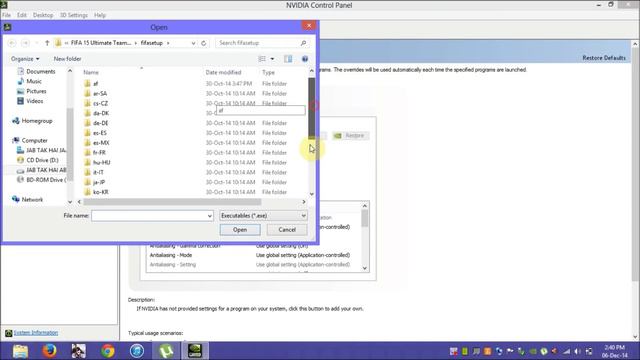The height and width of the screenshot is (360, 640).
Task: Select the af folder icon
Action: (87, 83)
